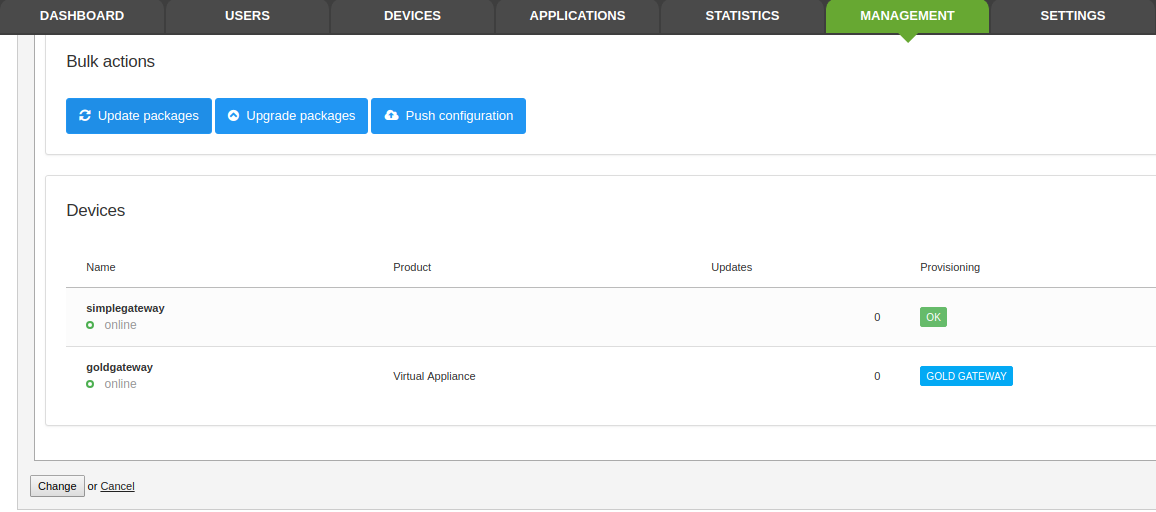This screenshot has height=512, width=1156.
Task: Open the Applications tab
Action: [x=577, y=16]
